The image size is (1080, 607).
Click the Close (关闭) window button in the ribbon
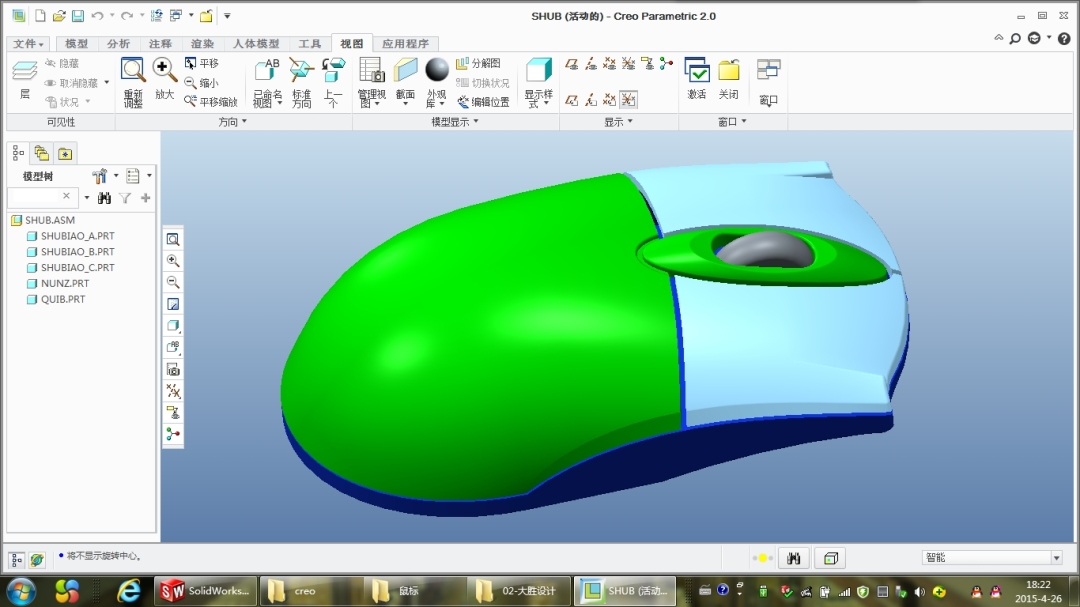729,79
